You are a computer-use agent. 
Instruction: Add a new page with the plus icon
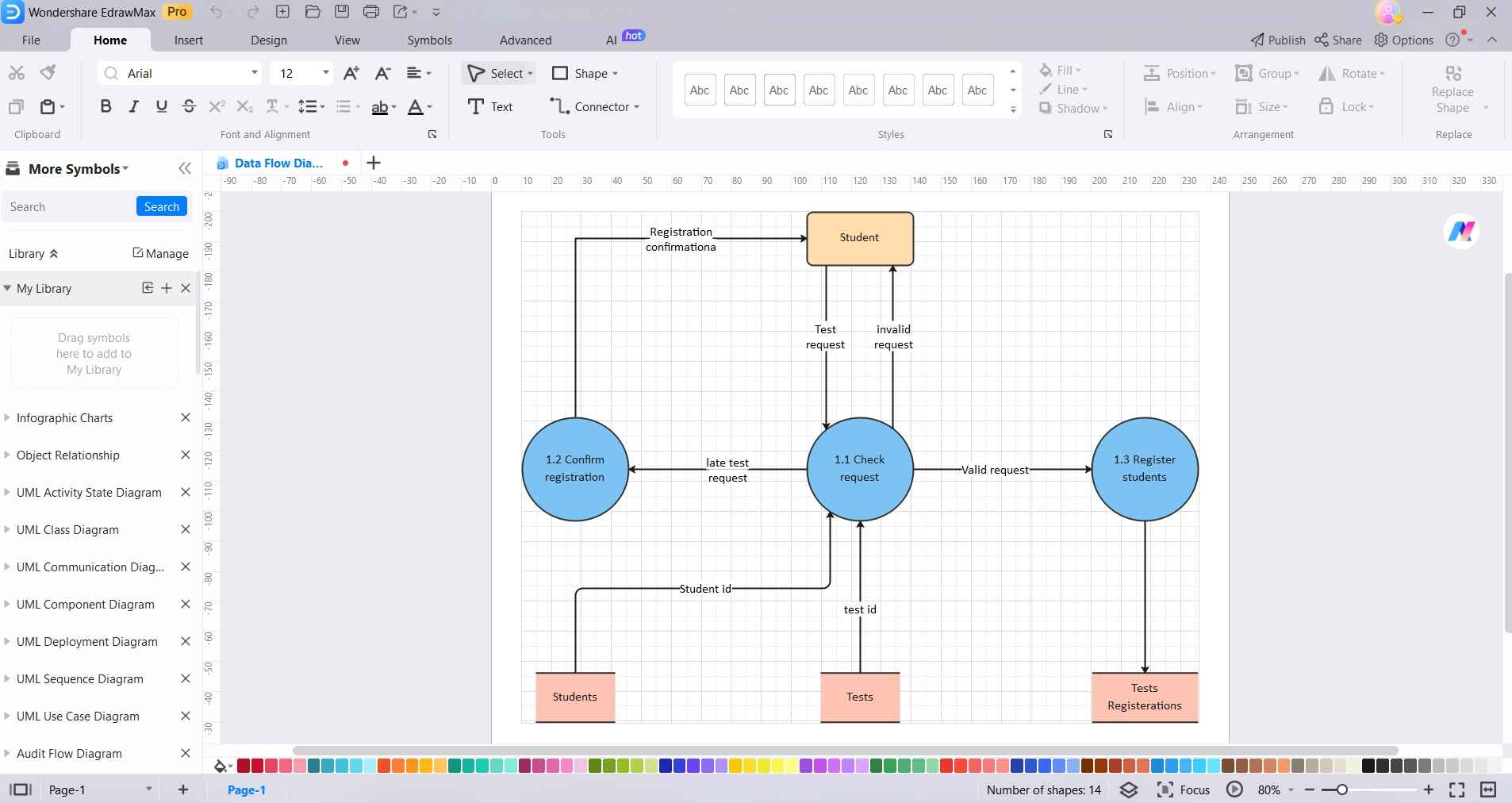(x=182, y=790)
